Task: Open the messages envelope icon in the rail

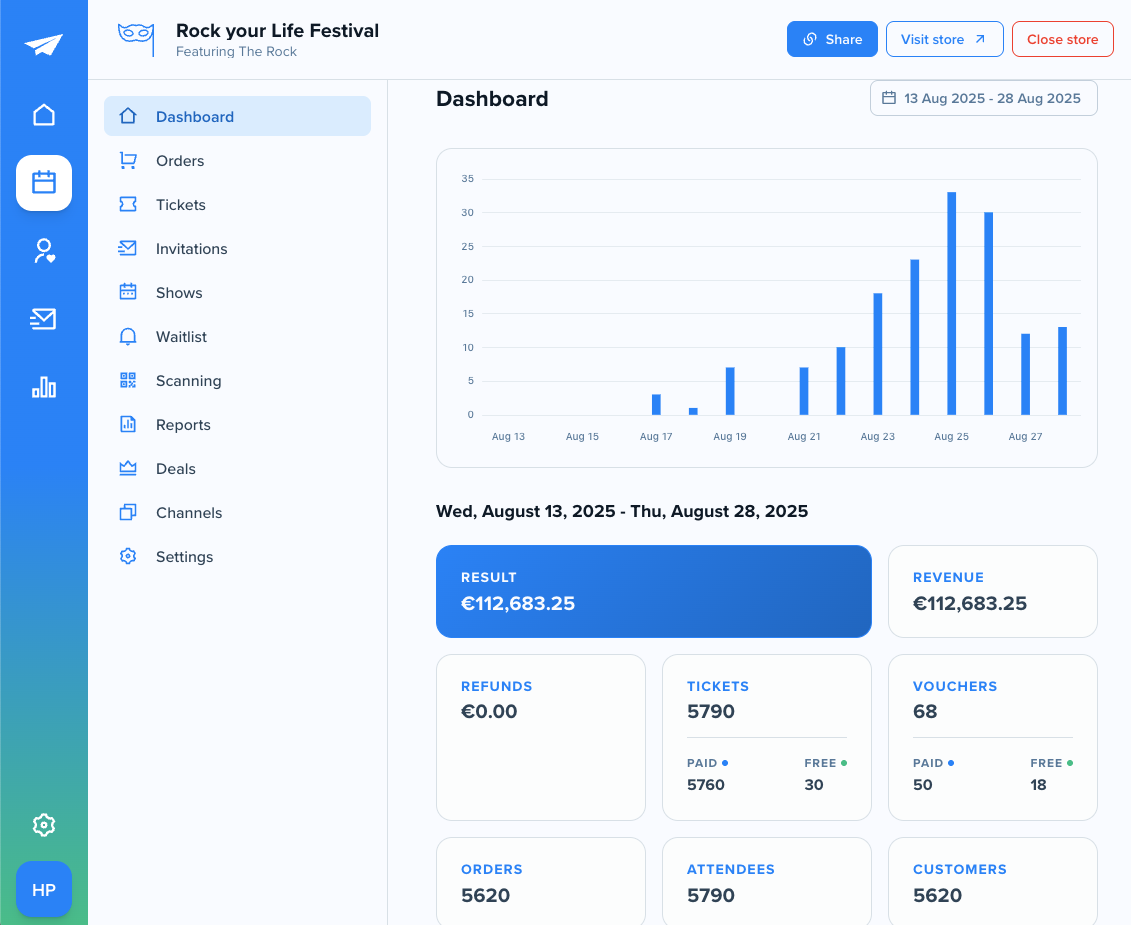Action: coord(44,319)
